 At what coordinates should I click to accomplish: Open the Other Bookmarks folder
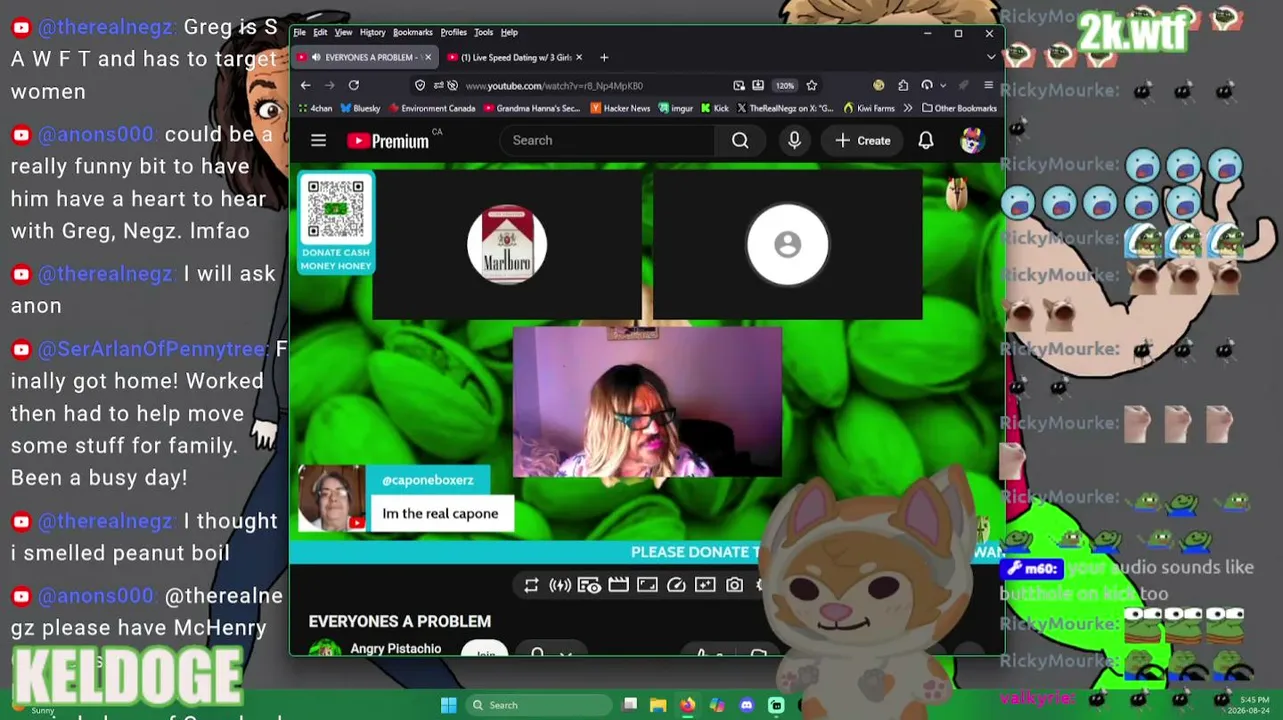(x=959, y=108)
